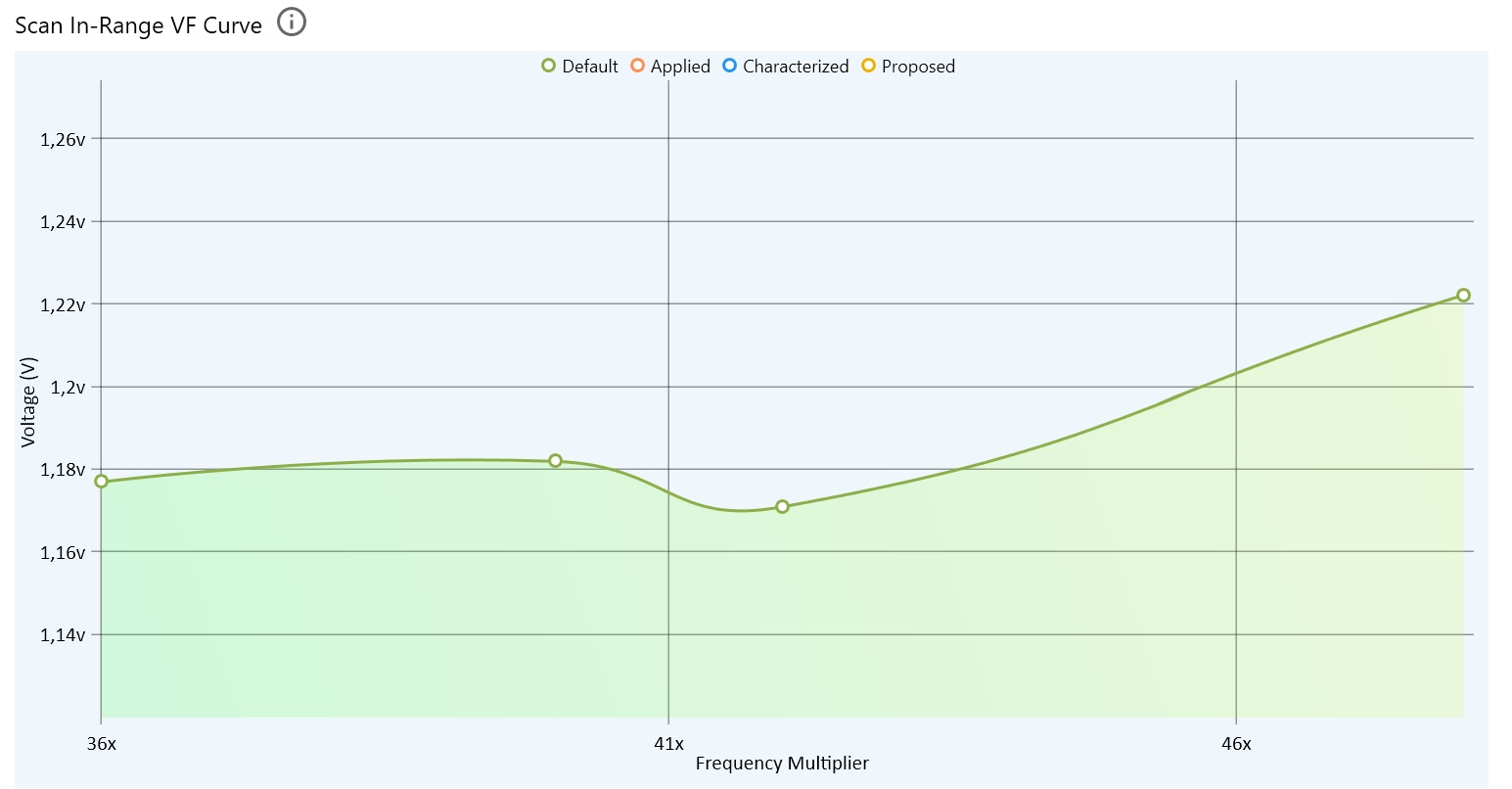
Task: Click the yellow Proposed legend circle
Action: (867, 67)
